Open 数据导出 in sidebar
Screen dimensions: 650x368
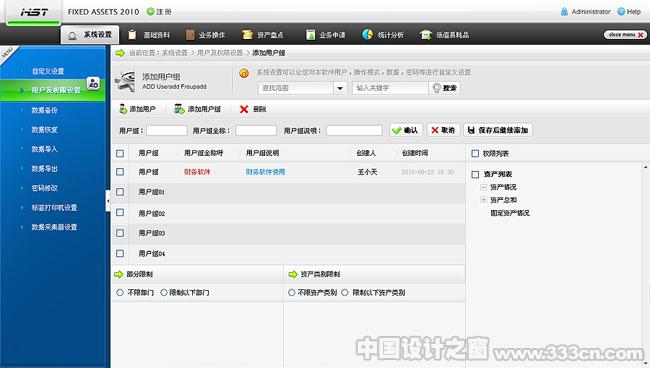(44, 169)
